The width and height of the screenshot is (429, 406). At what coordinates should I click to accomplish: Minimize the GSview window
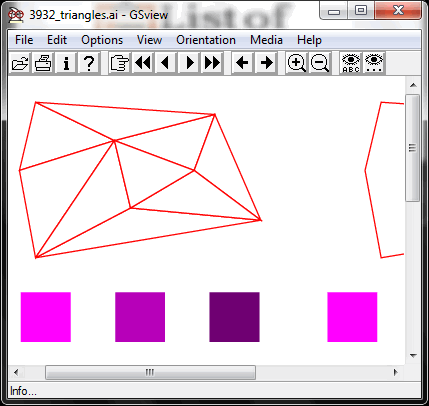pos(334,11)
